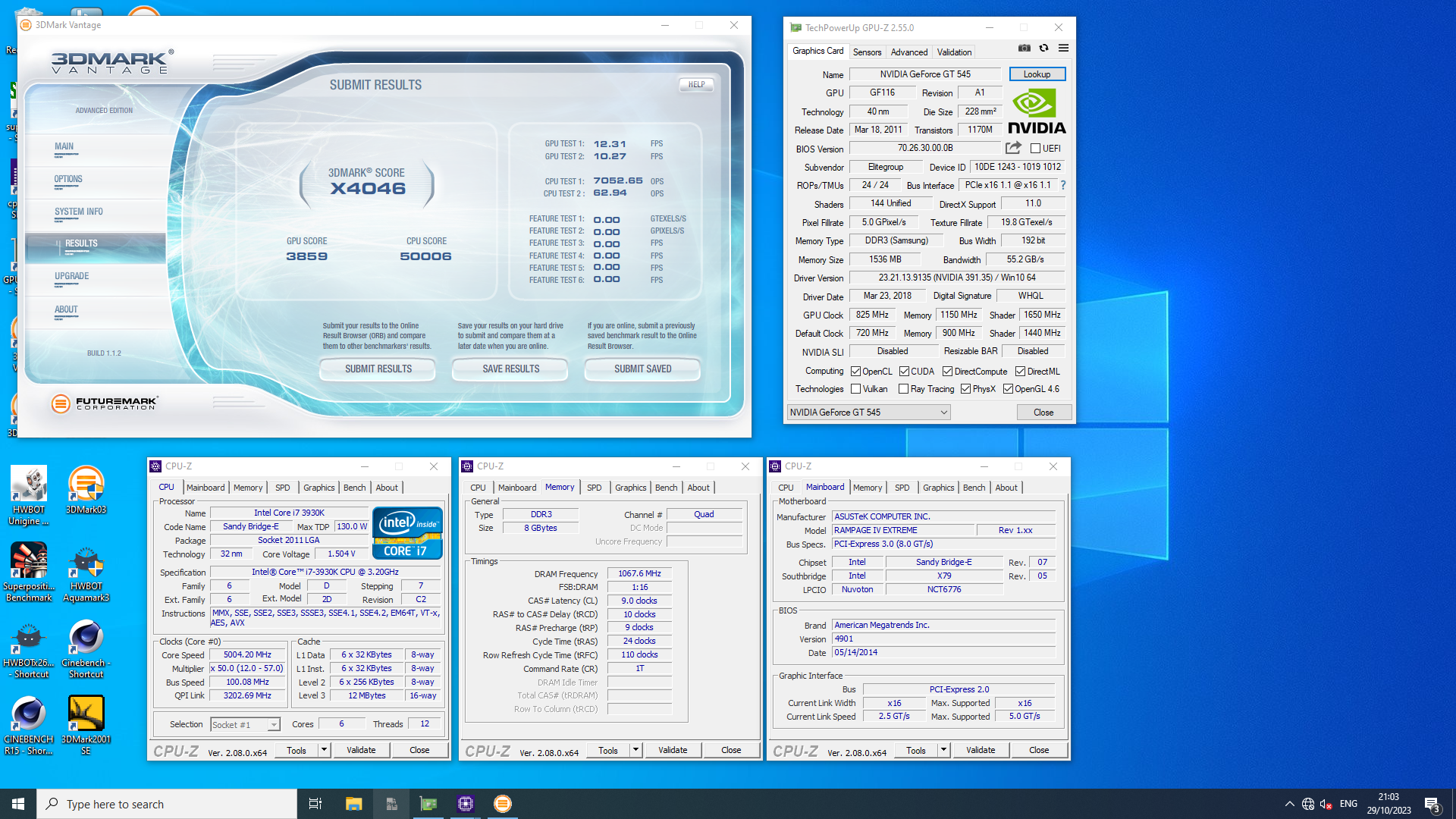Click the taskbar clock showing 21:03
1456x819 pixels.
pos(1389,804)
